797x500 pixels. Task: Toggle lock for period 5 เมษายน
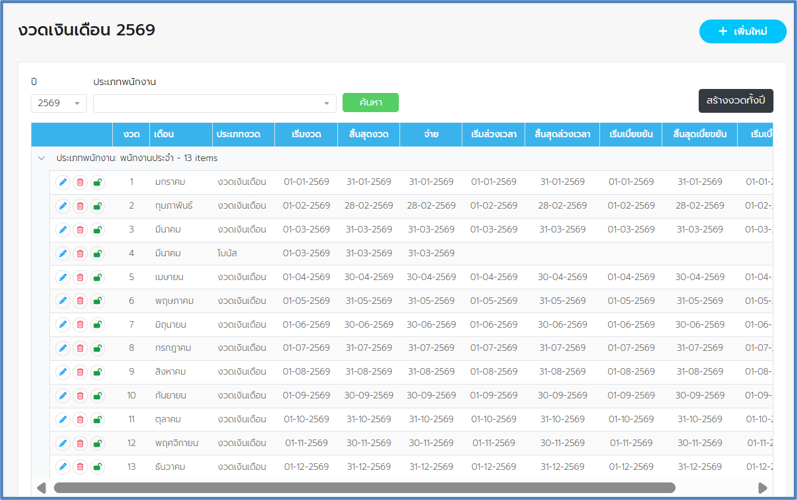click(98, 277)
